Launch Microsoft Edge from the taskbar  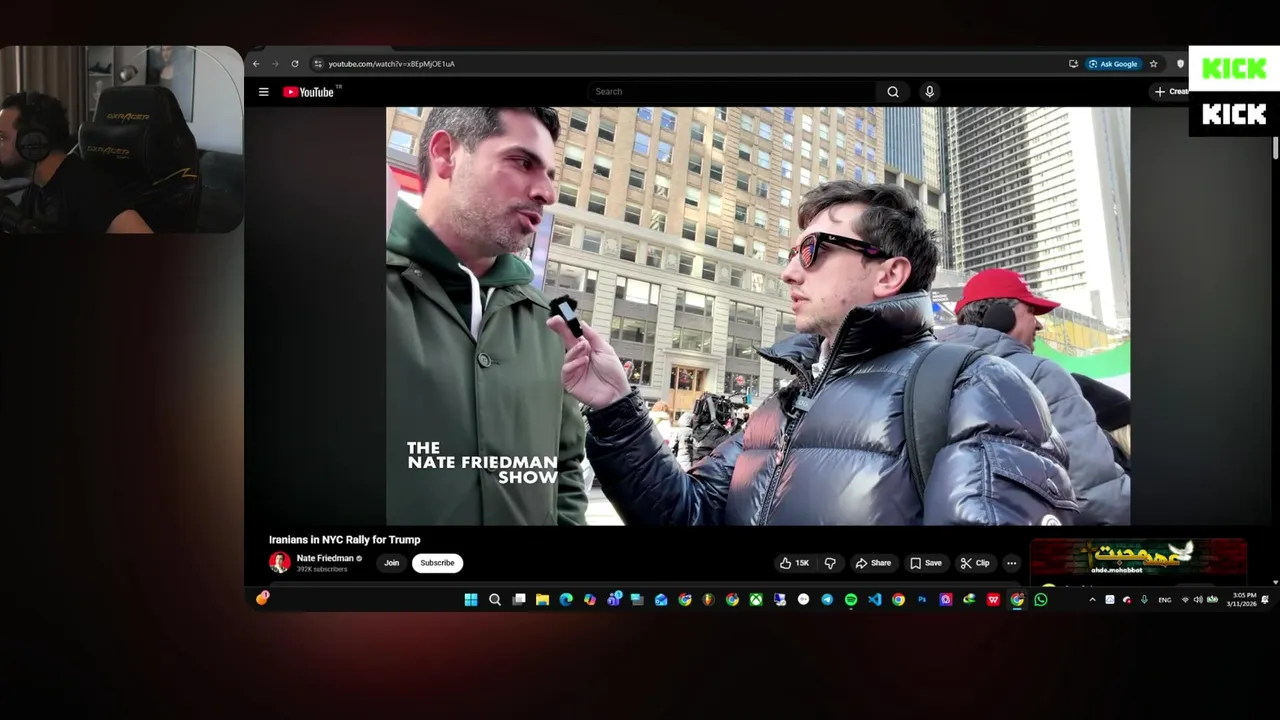pos(566,600)
